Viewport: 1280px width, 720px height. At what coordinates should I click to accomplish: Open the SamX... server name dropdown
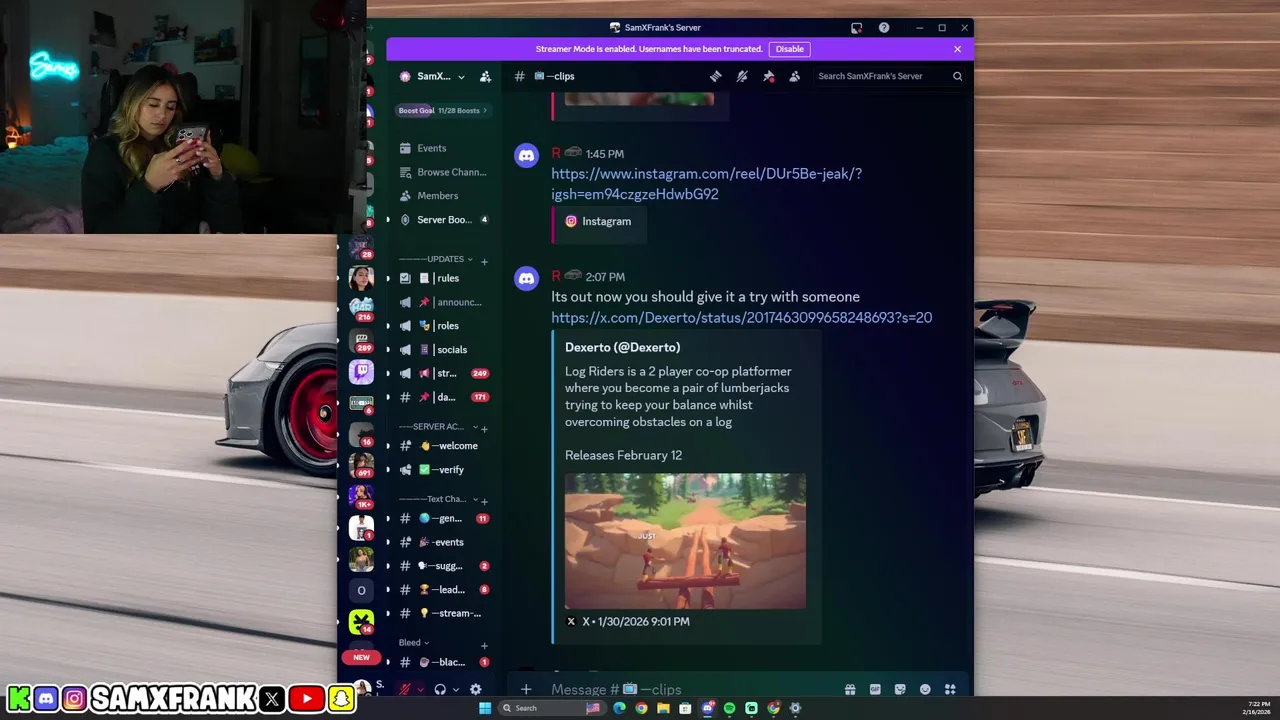point(441,76)
